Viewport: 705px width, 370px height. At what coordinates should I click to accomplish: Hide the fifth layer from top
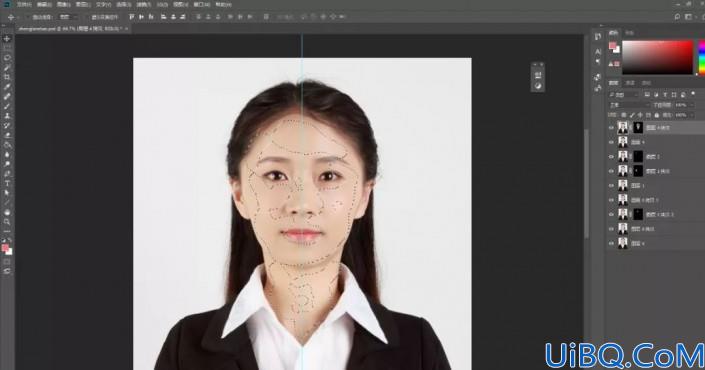(x=611, y=185)
